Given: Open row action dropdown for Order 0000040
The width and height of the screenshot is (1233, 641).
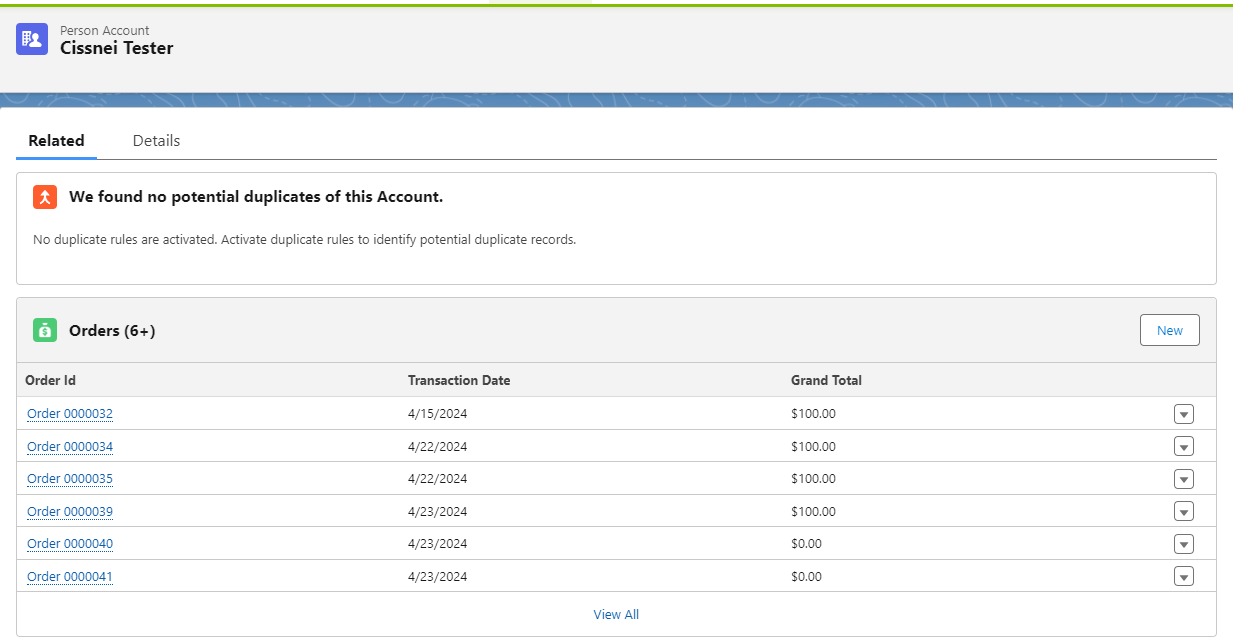Looking at the screenshot, I should pyautogui.click(x=1184, y=544).
